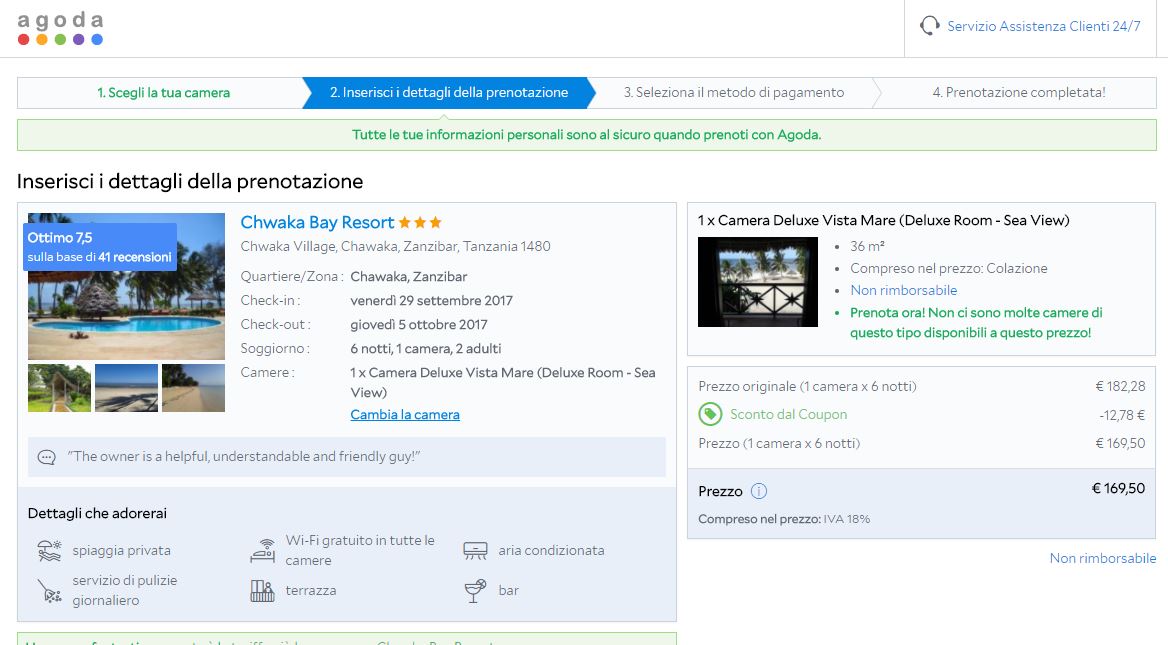
Task: Click the owner is helpful review quote
Action: click(x=244, y=457)
